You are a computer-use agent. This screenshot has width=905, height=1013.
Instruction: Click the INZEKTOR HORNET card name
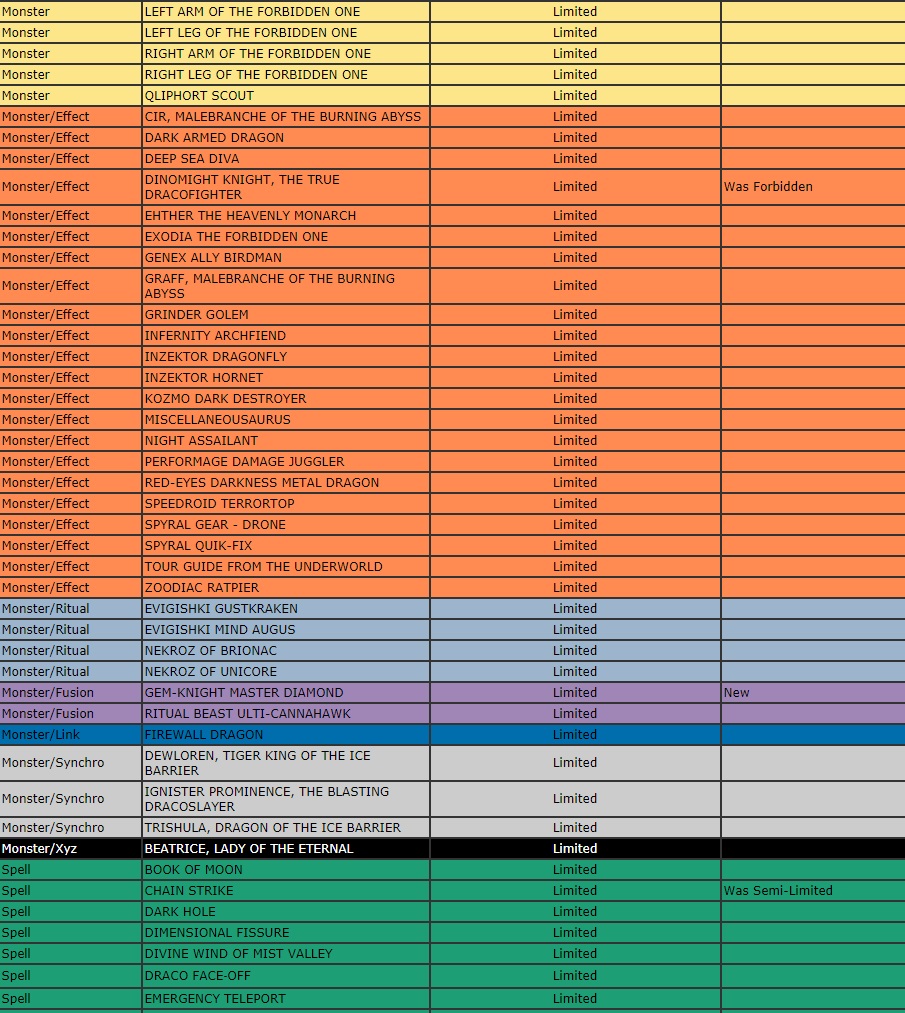pos(204,378)
